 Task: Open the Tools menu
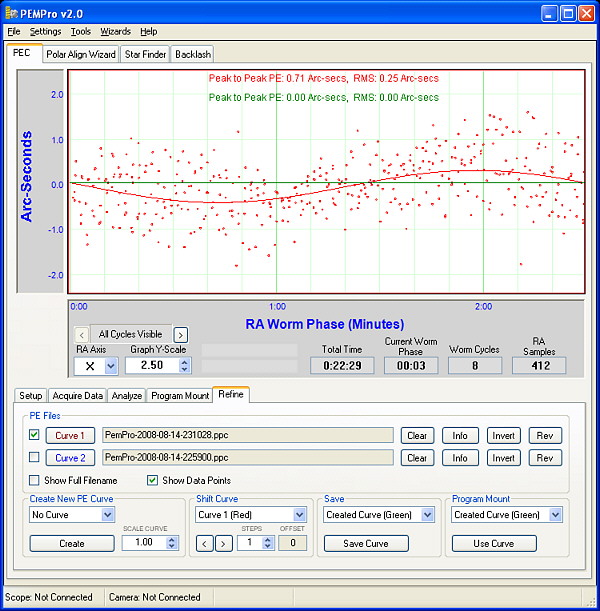coord(81,32)
